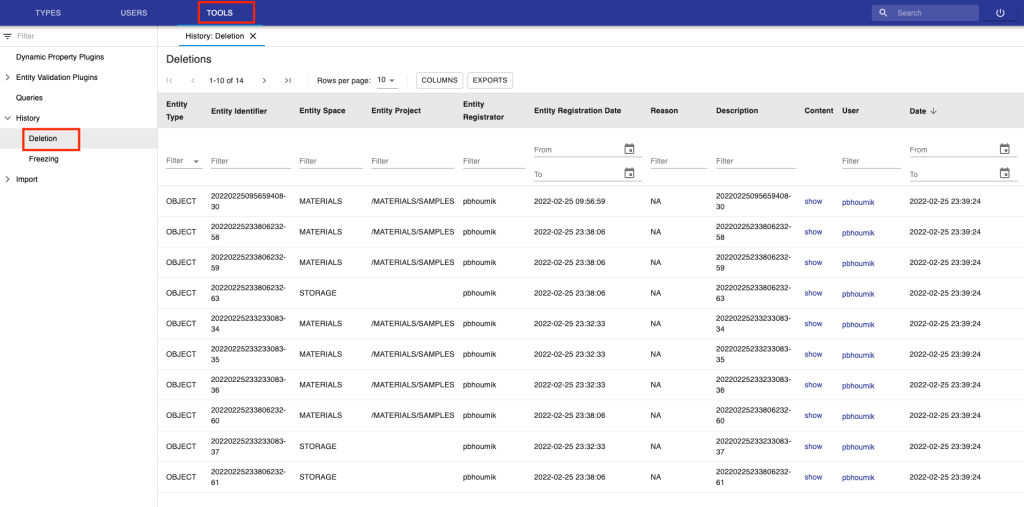The width and height of the screenshot is (1024, 507).
Task: Select Deletion under History
Action: tap(43, 139)
